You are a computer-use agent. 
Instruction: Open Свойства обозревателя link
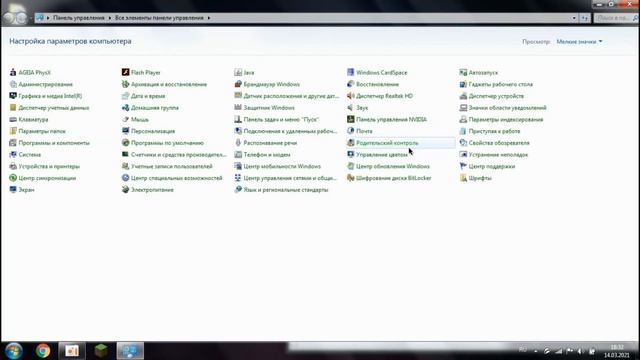click(499, 143)
